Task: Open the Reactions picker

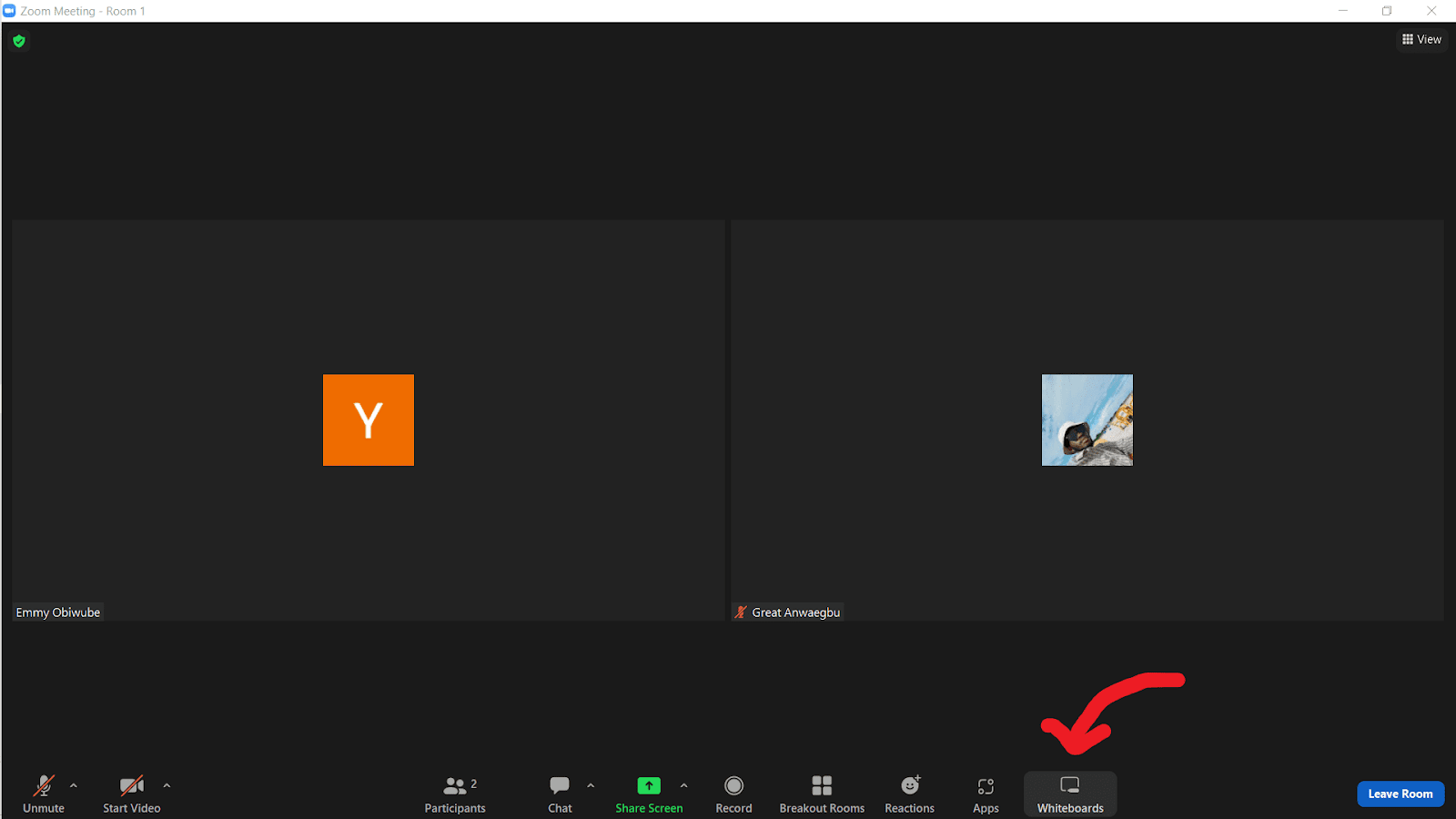Action: [x=909, y=793]
